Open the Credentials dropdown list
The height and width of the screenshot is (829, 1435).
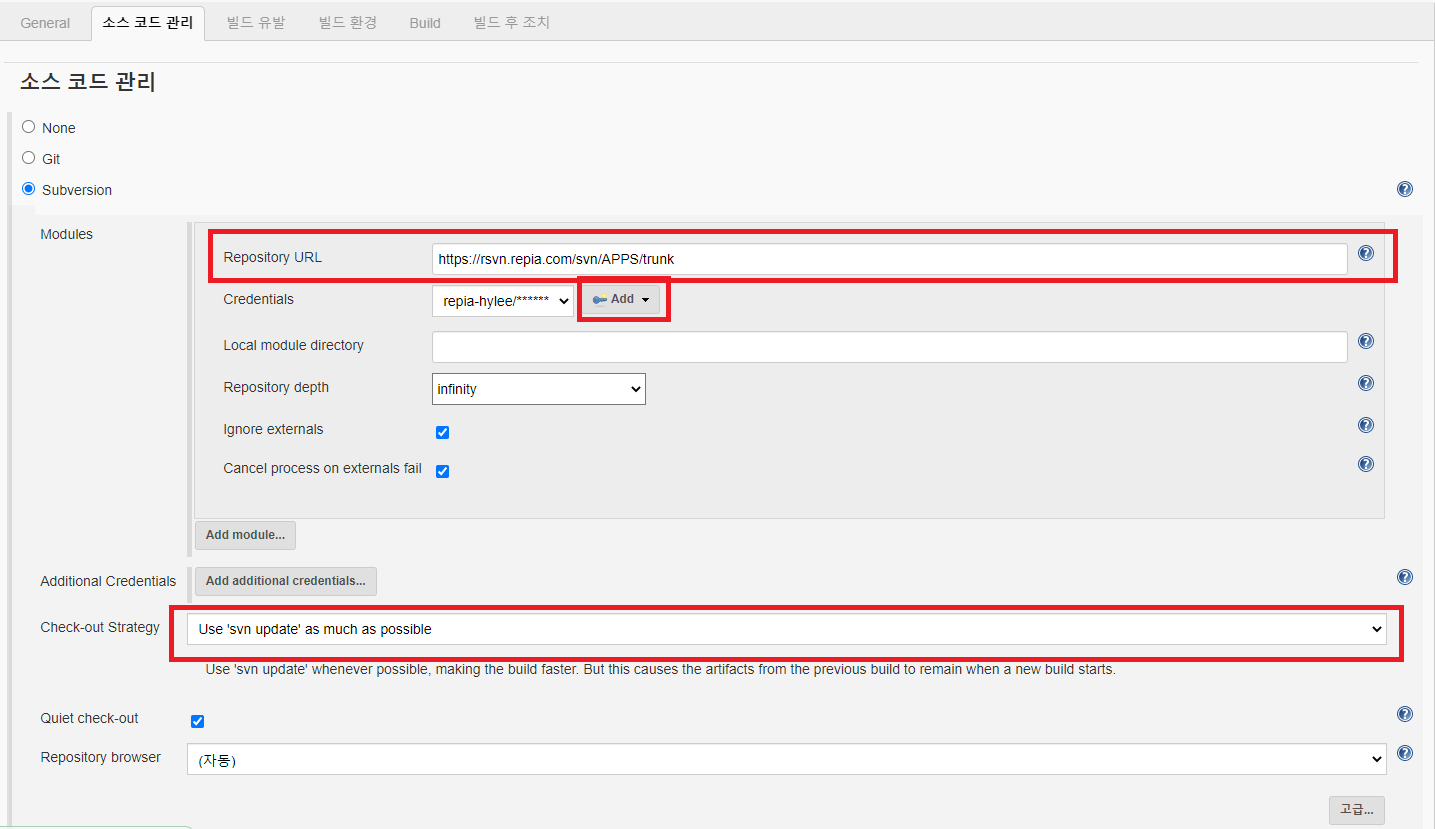502,301
